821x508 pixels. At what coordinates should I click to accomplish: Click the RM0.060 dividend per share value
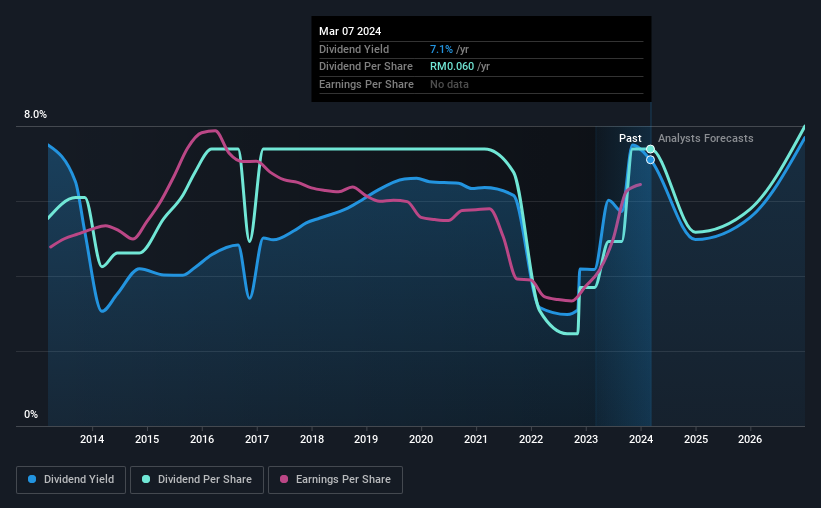452,67
